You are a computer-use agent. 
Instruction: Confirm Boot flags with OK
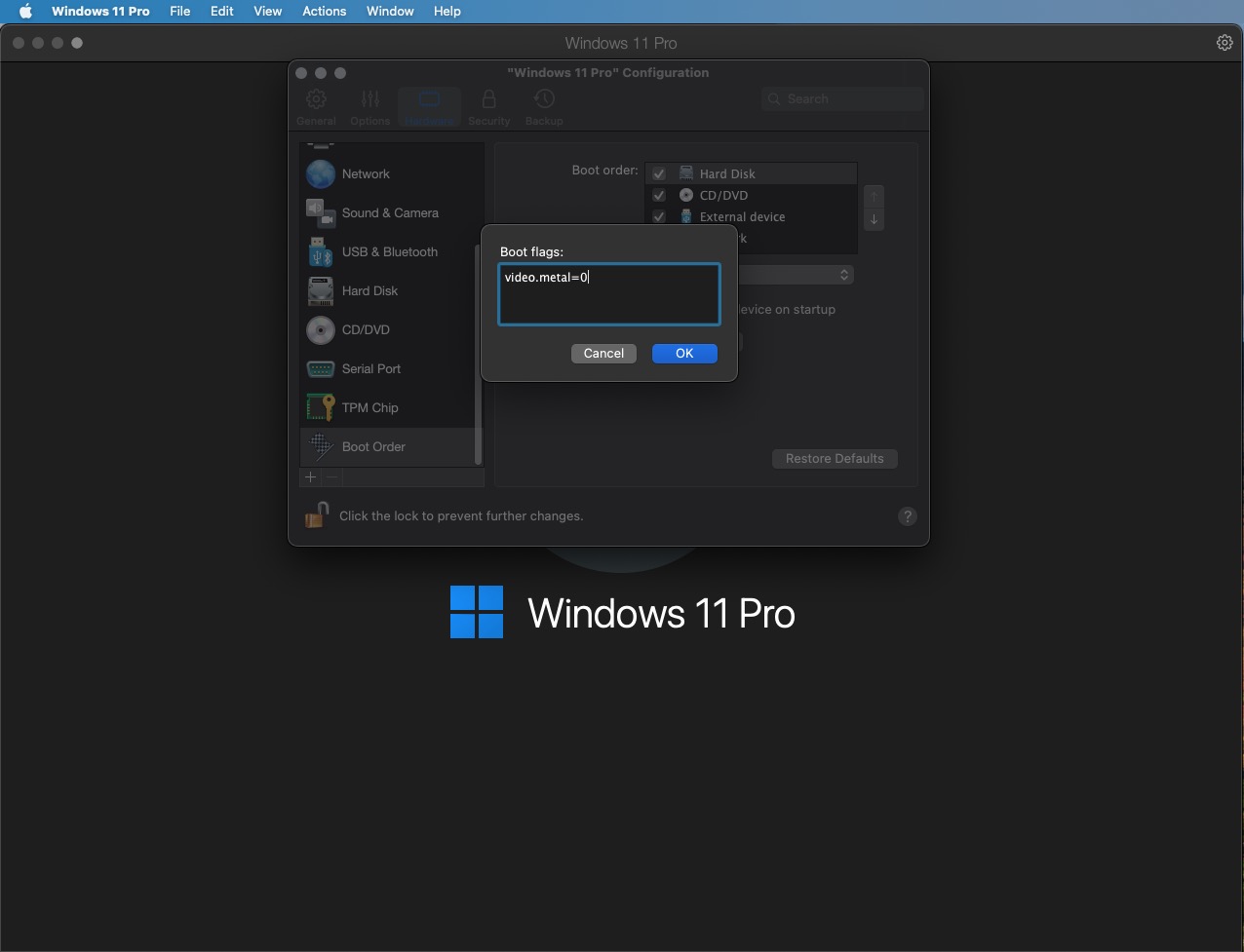tap(684, 354)
